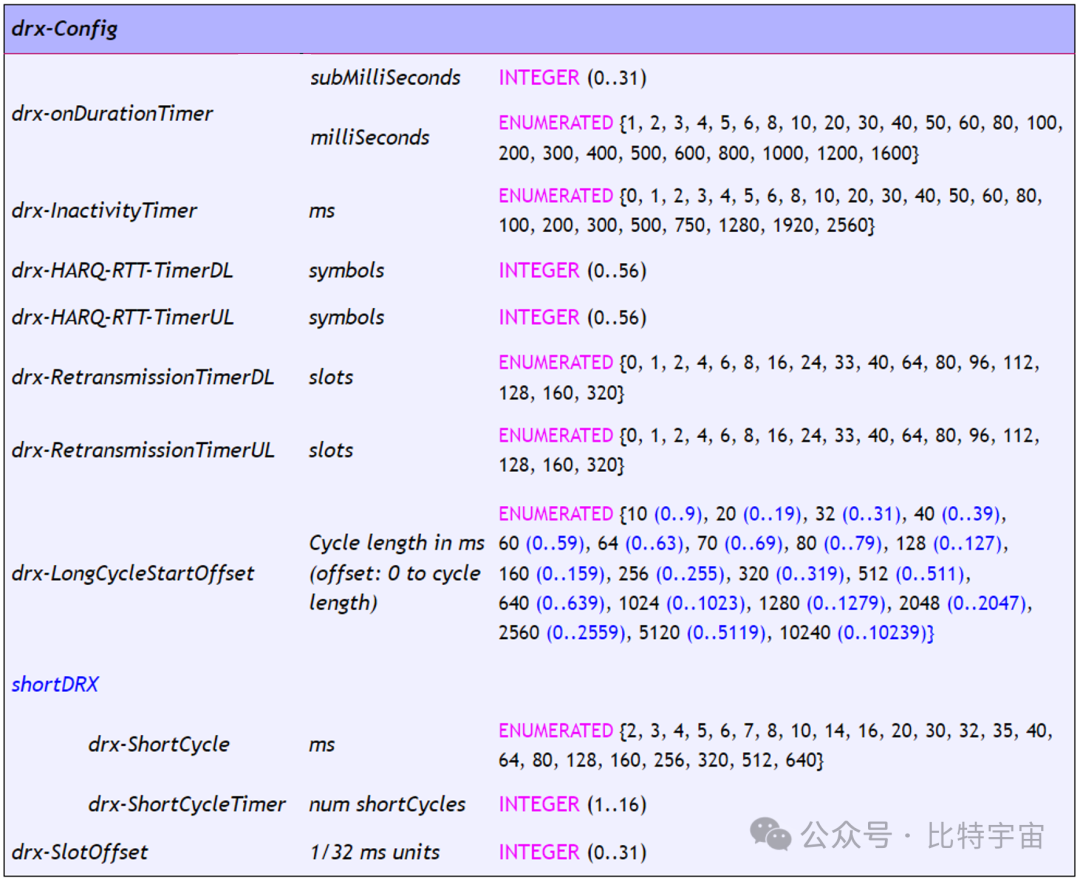The width and height of the screenshot is (1080, 879).
Task: Click '1/32 ms units' label
Action: (375, 852)
